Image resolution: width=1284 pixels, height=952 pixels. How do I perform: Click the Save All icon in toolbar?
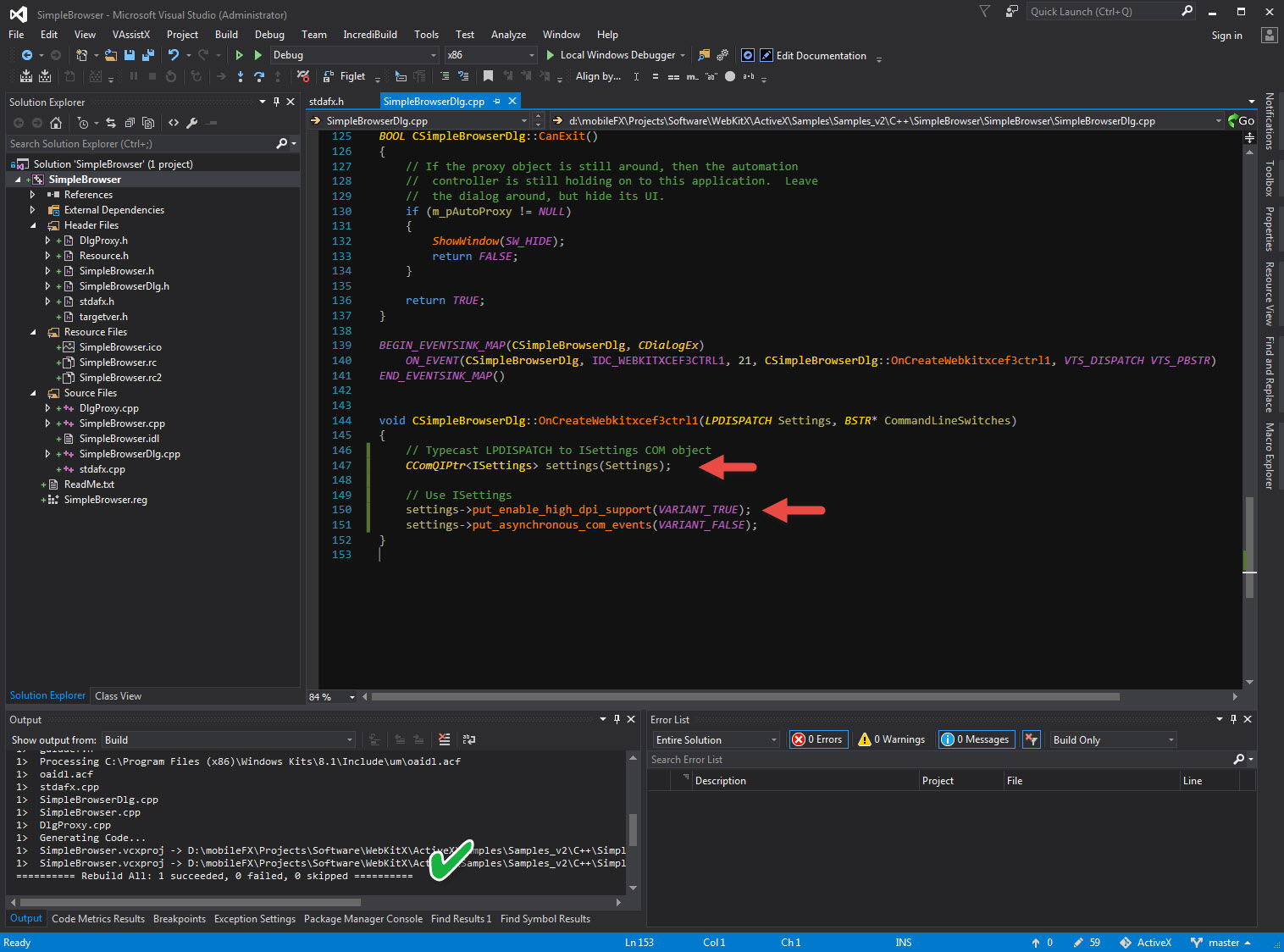pos(147,55)
